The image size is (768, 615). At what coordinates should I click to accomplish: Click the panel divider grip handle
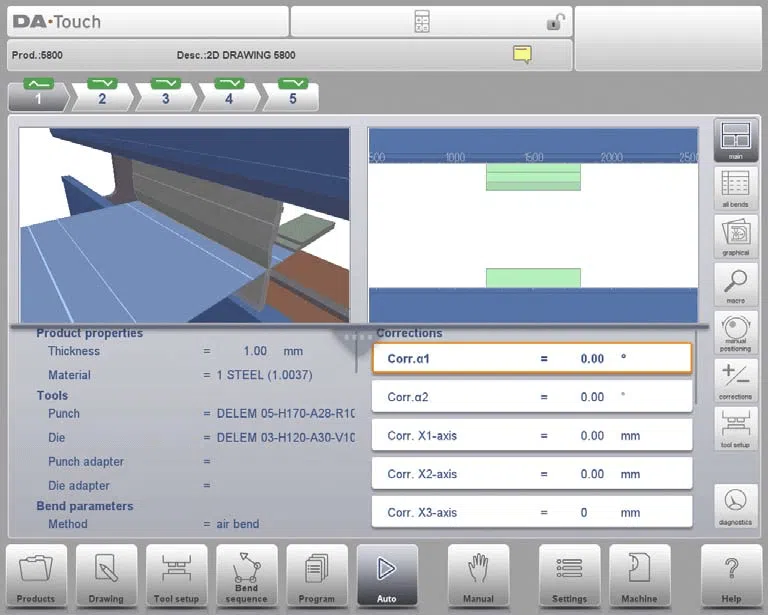[x=357, y=337]
